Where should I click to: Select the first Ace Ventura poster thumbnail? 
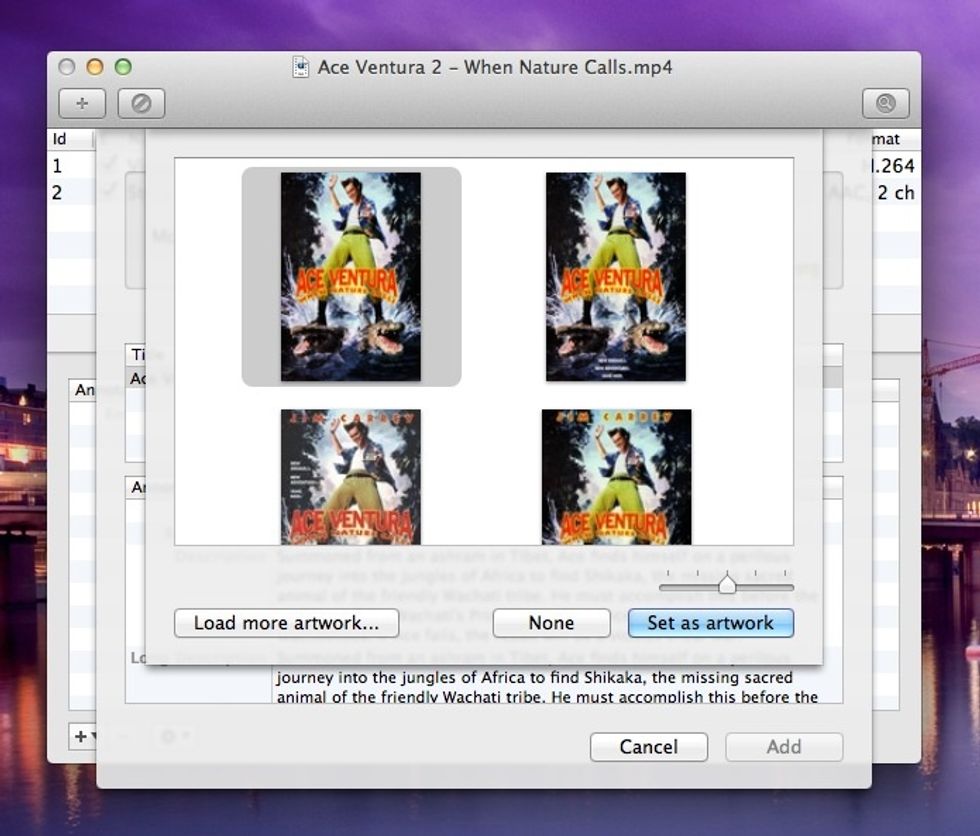point(351,277)
